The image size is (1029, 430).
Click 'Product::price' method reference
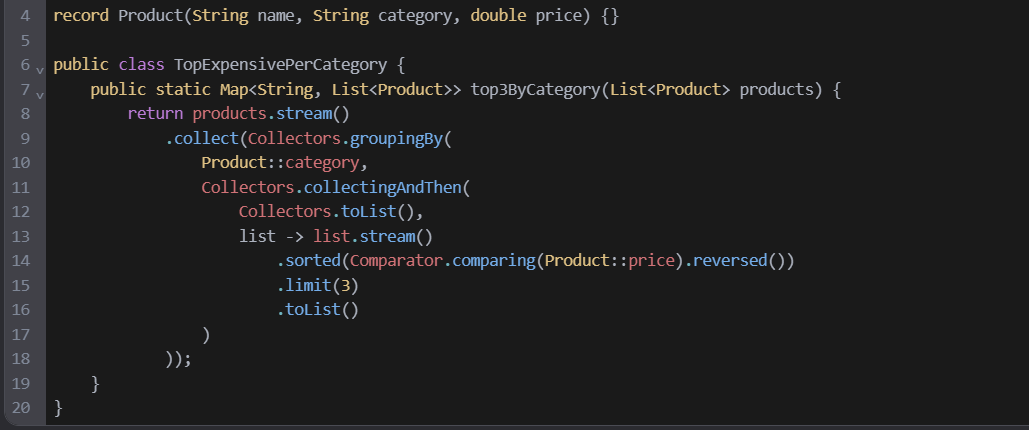click(x=610, y=261)
